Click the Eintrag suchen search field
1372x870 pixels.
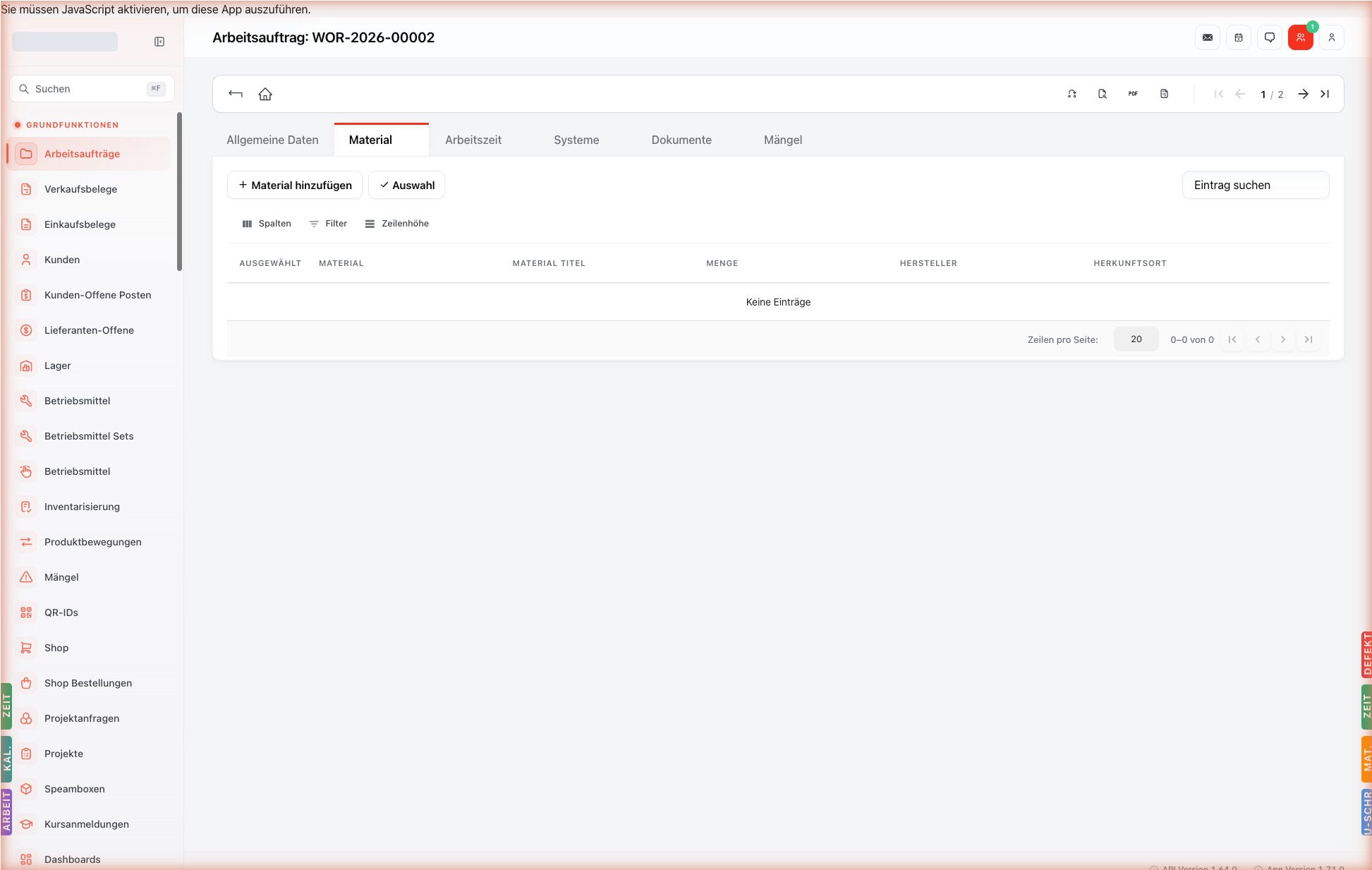tap(1256, 185)
